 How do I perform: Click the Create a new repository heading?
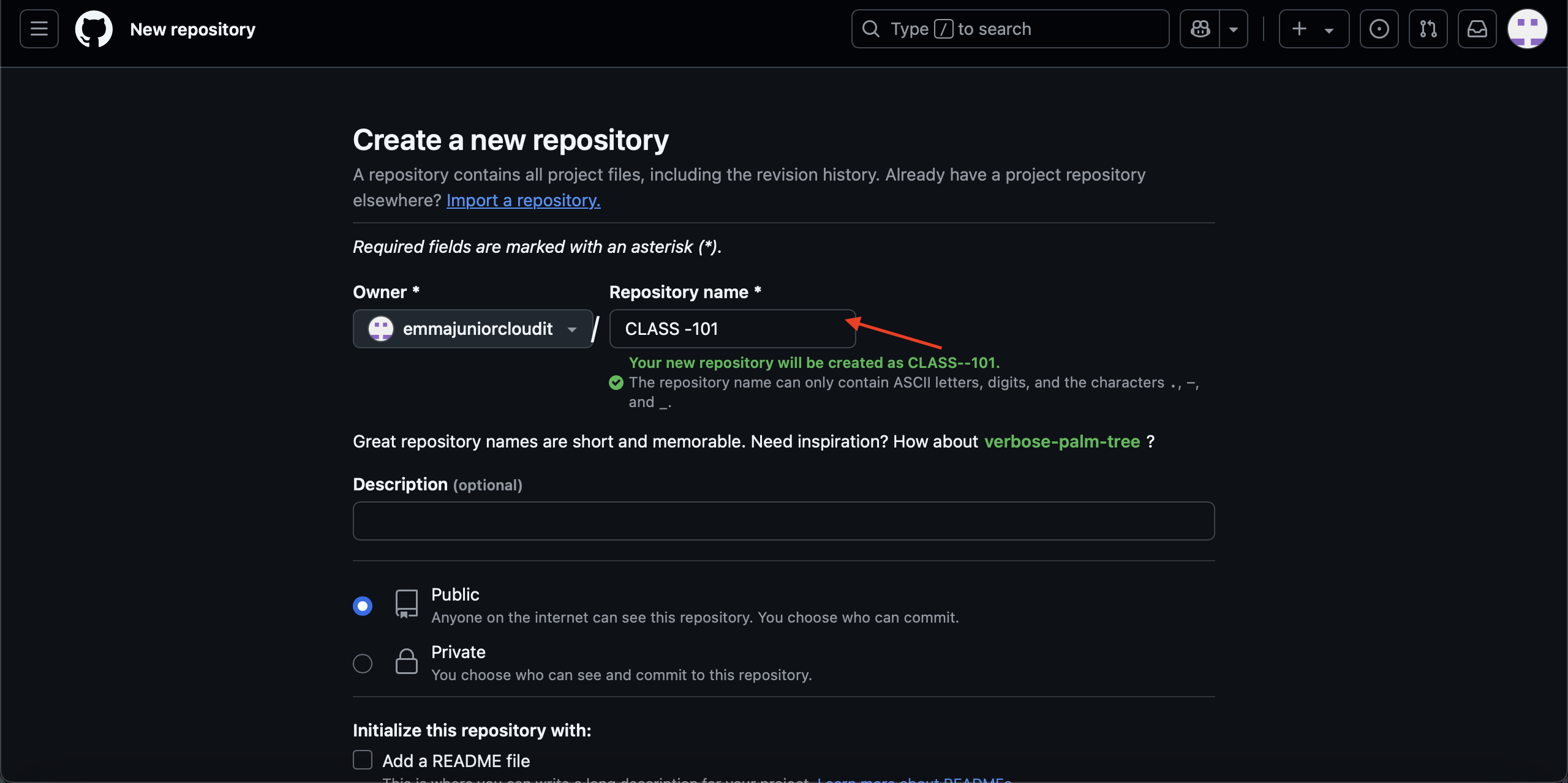511,140
